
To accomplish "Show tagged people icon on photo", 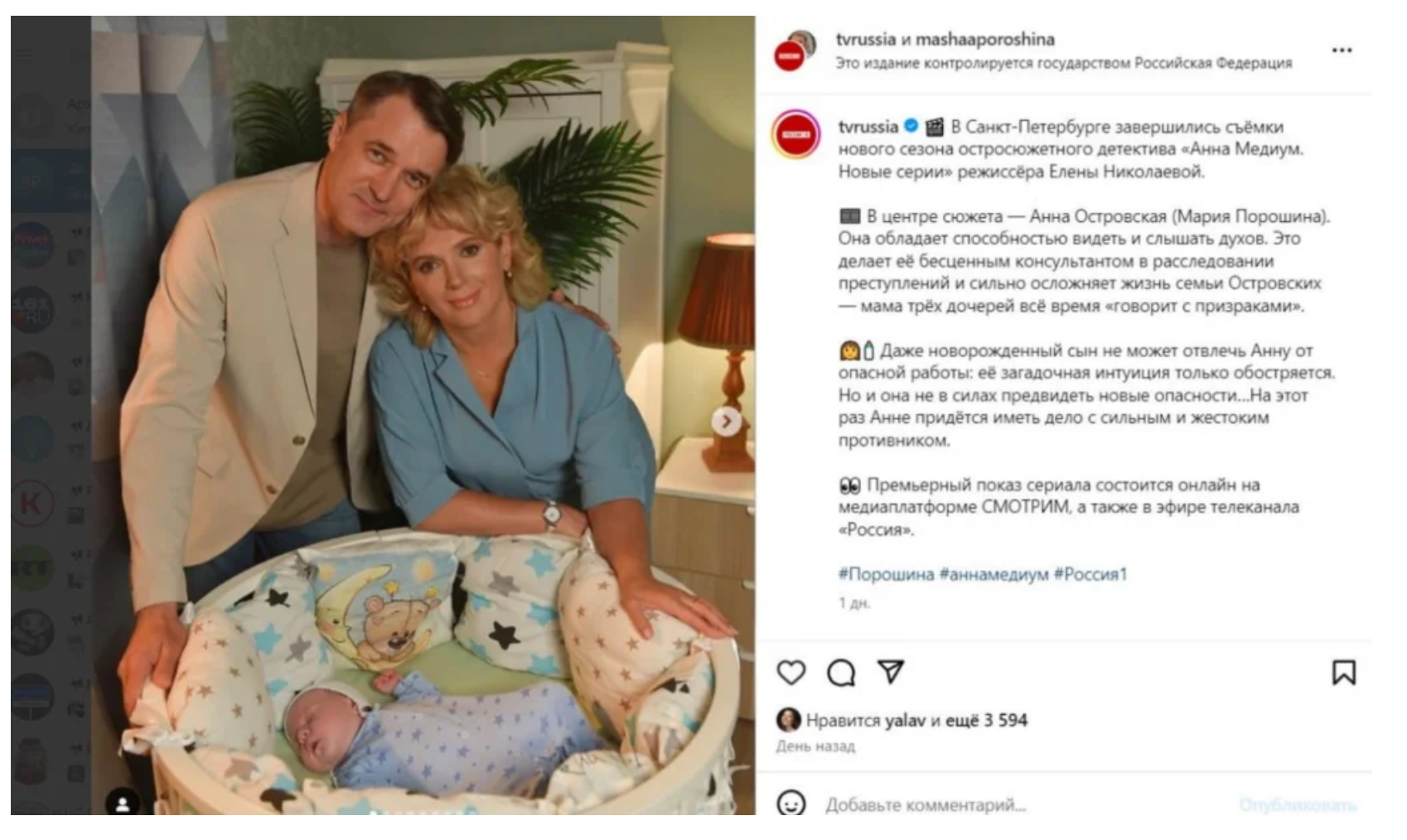I will 123,803.
